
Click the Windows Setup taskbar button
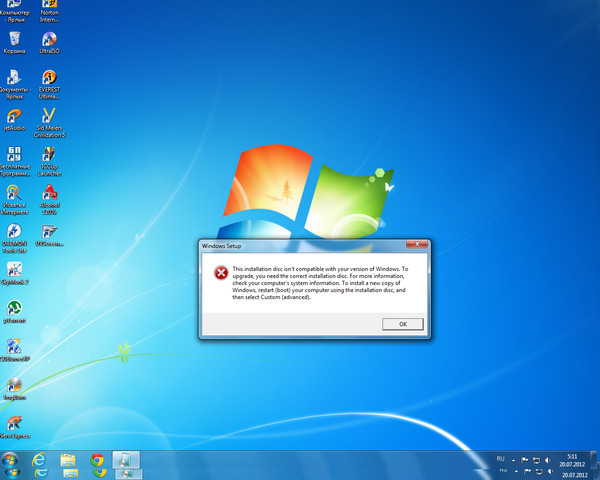click(126, 460)
